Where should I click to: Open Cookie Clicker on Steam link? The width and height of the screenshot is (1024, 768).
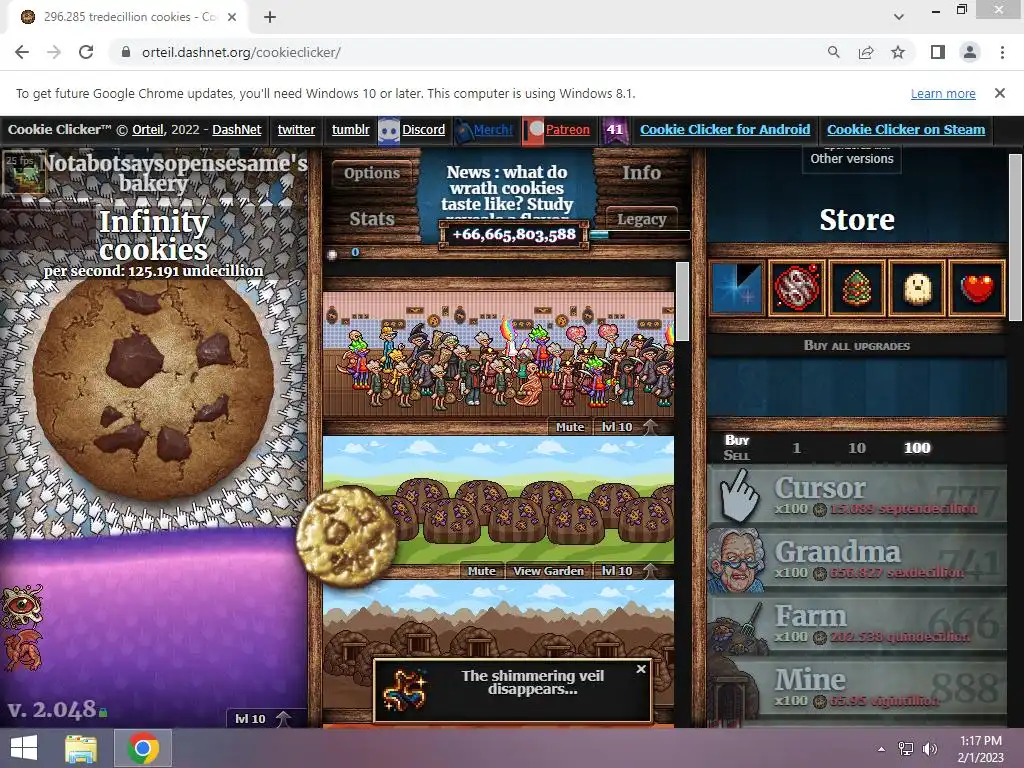click(x=906, y=129)
